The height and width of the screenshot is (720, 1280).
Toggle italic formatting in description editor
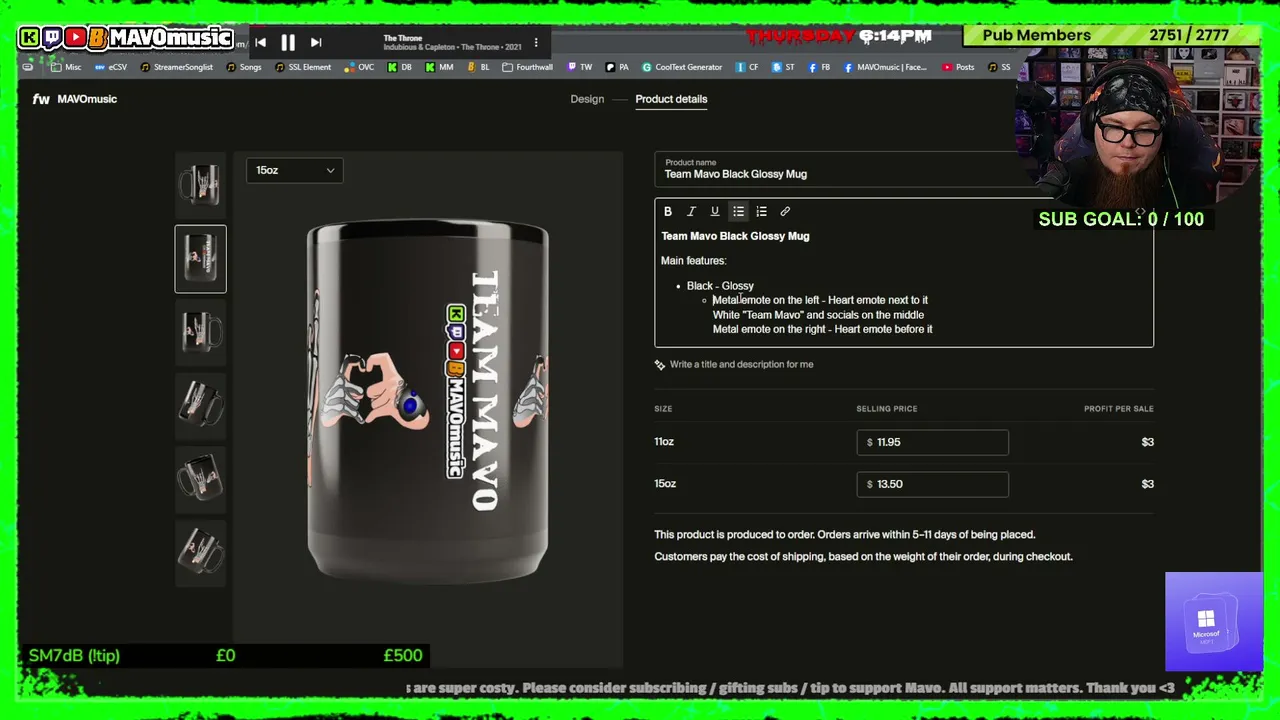pyautogui.click(x=691, y=212)
